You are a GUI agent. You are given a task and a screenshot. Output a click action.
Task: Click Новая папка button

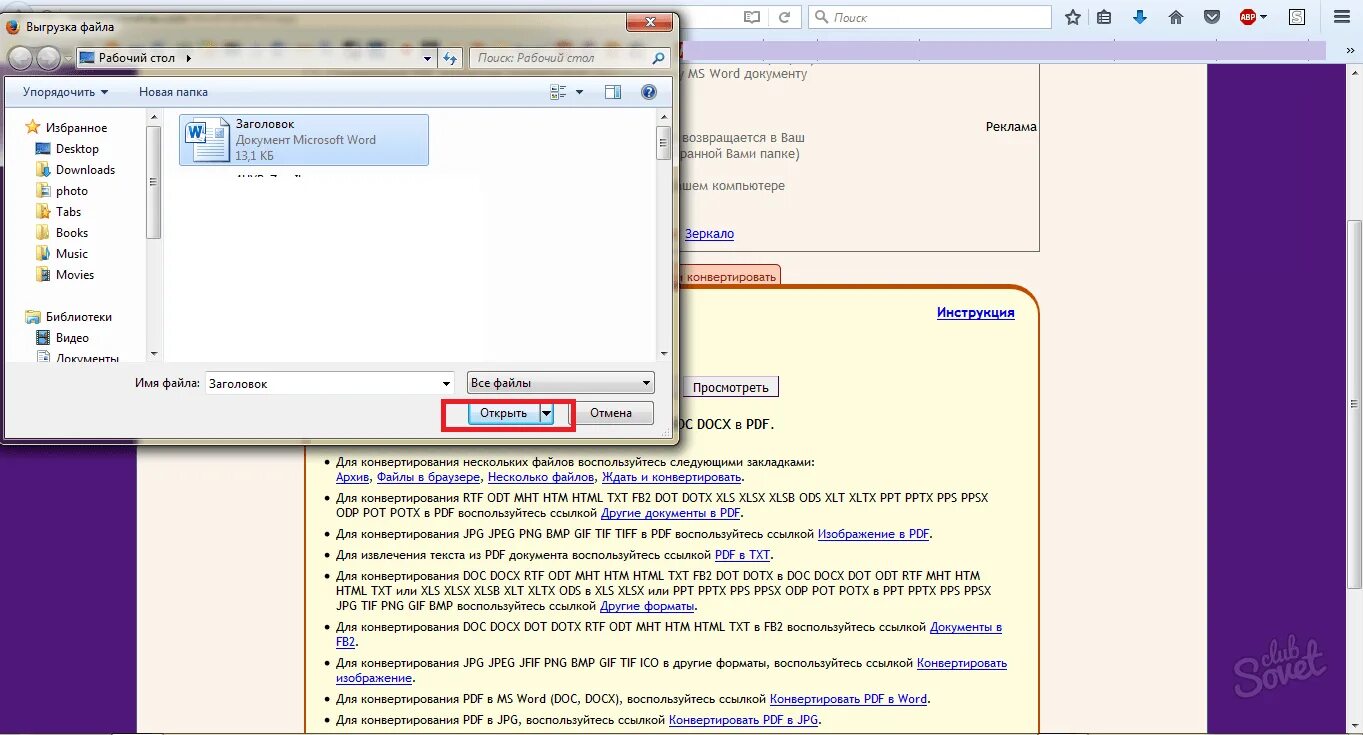click(173, 92)
